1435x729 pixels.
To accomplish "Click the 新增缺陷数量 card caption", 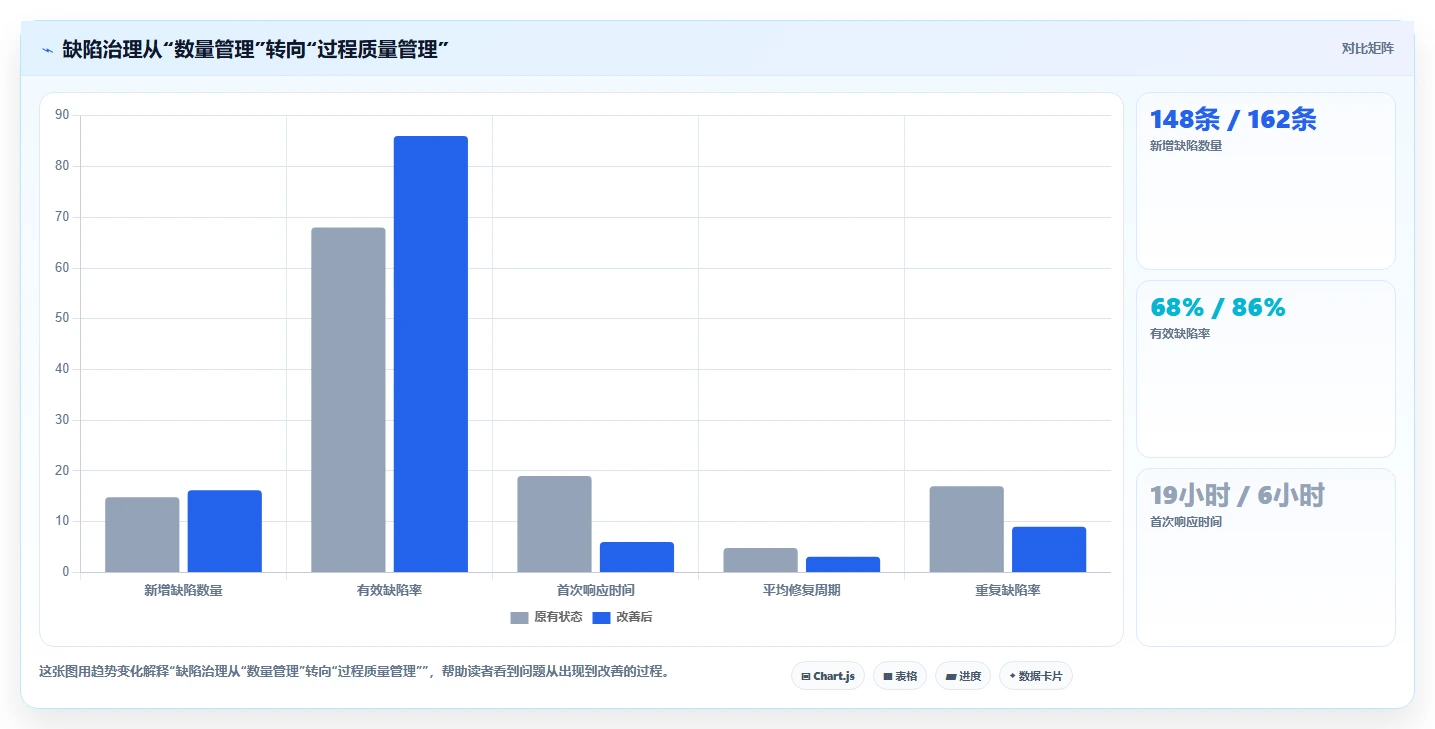I will pos(1186,146).
